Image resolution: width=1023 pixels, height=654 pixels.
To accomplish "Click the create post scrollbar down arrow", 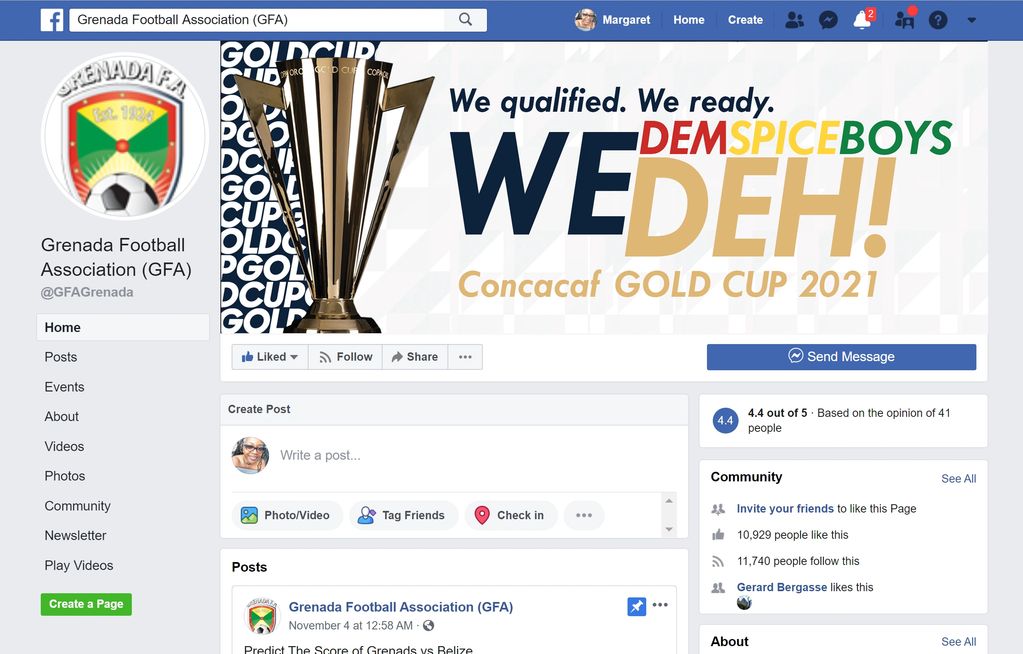I will [x=669, y=529].
